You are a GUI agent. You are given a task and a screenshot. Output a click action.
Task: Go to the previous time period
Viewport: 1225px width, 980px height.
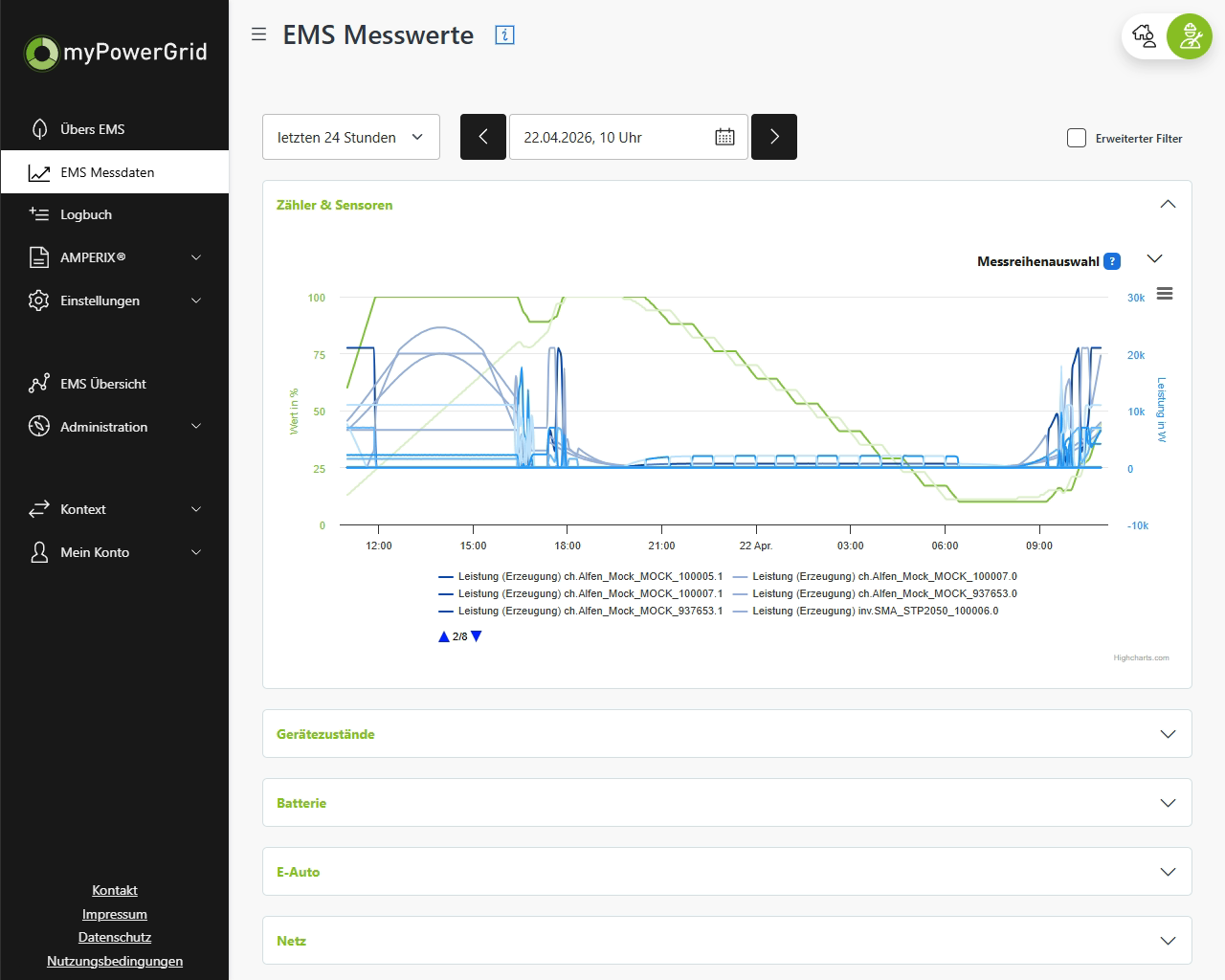coord(483,137)
